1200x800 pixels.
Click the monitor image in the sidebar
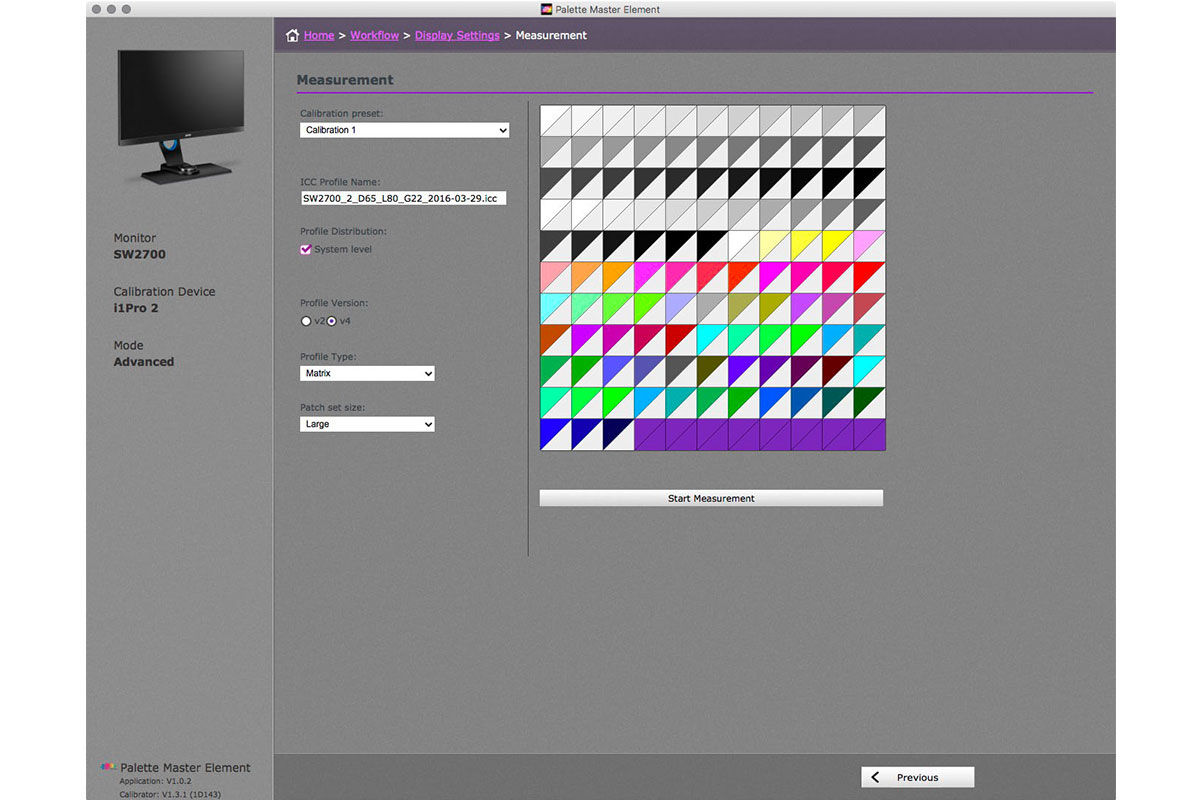point(180,117)
